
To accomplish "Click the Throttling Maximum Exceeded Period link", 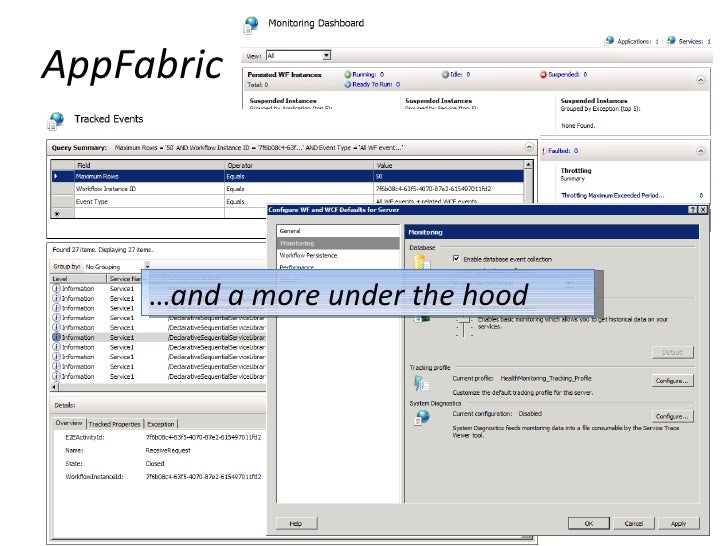I will [x=612, y=195].
